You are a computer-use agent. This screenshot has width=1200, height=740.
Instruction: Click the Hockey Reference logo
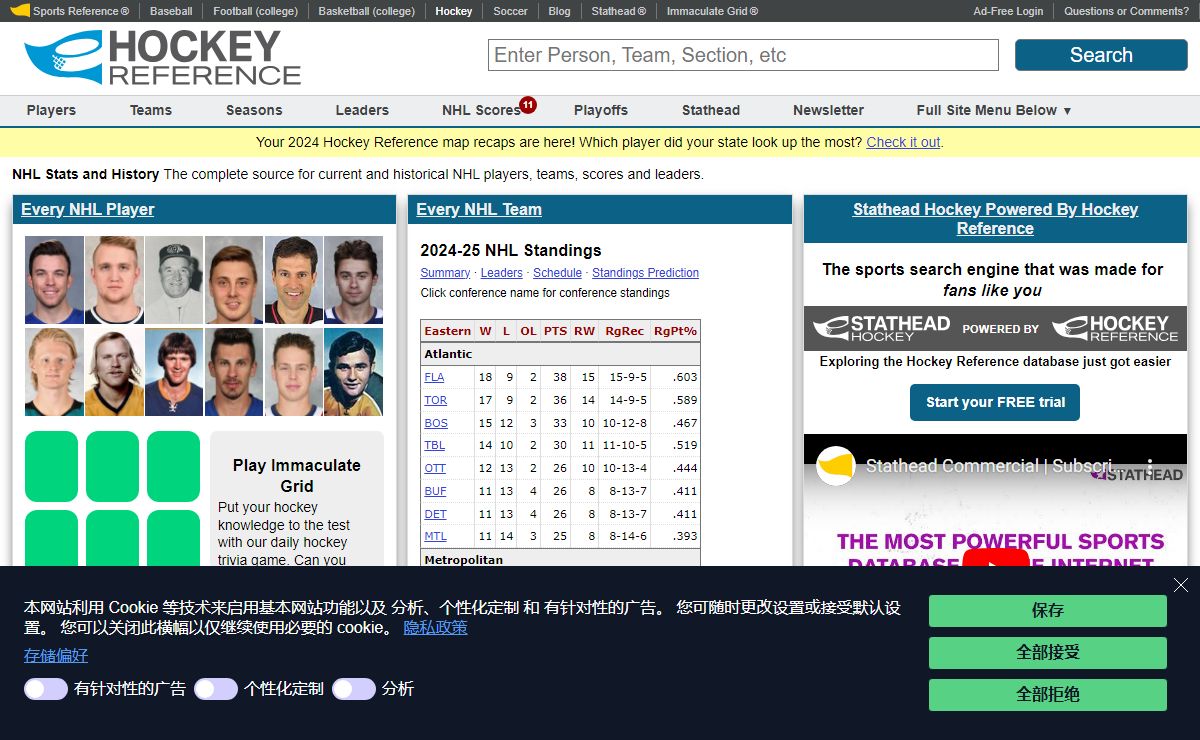(x=163, y=58)
